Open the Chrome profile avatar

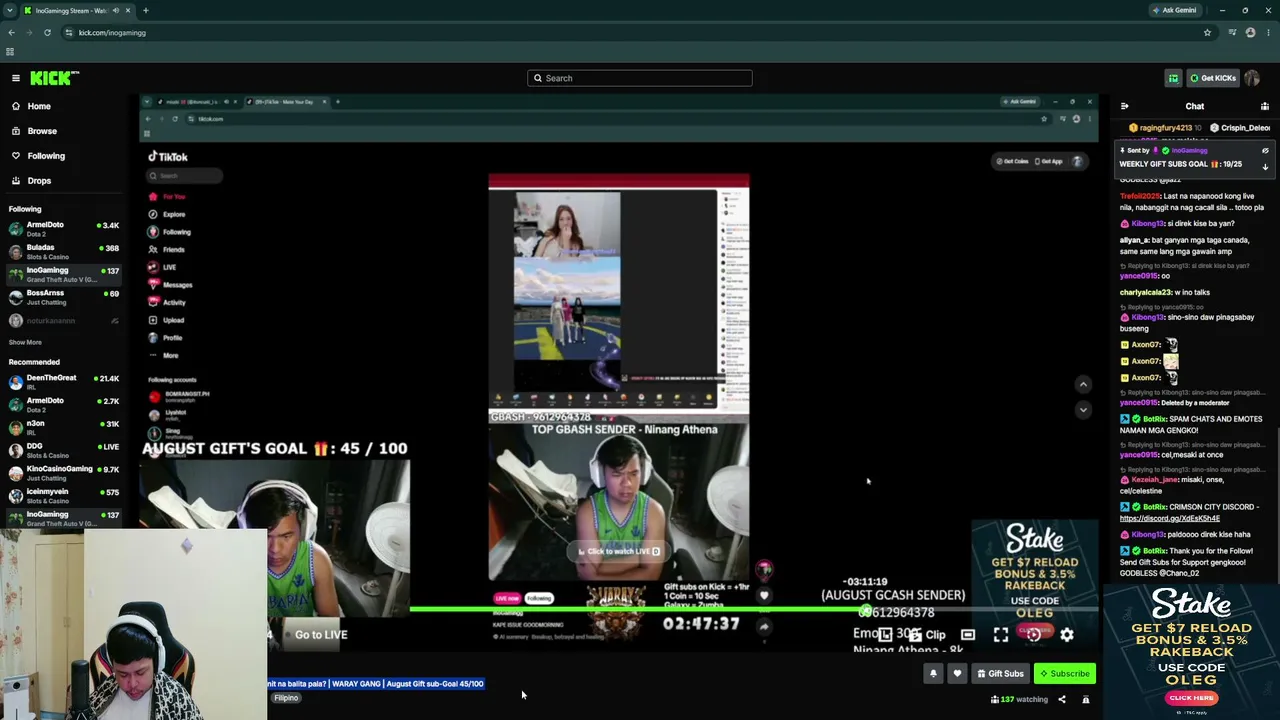pyautogui.click(x=1250, y=32)
